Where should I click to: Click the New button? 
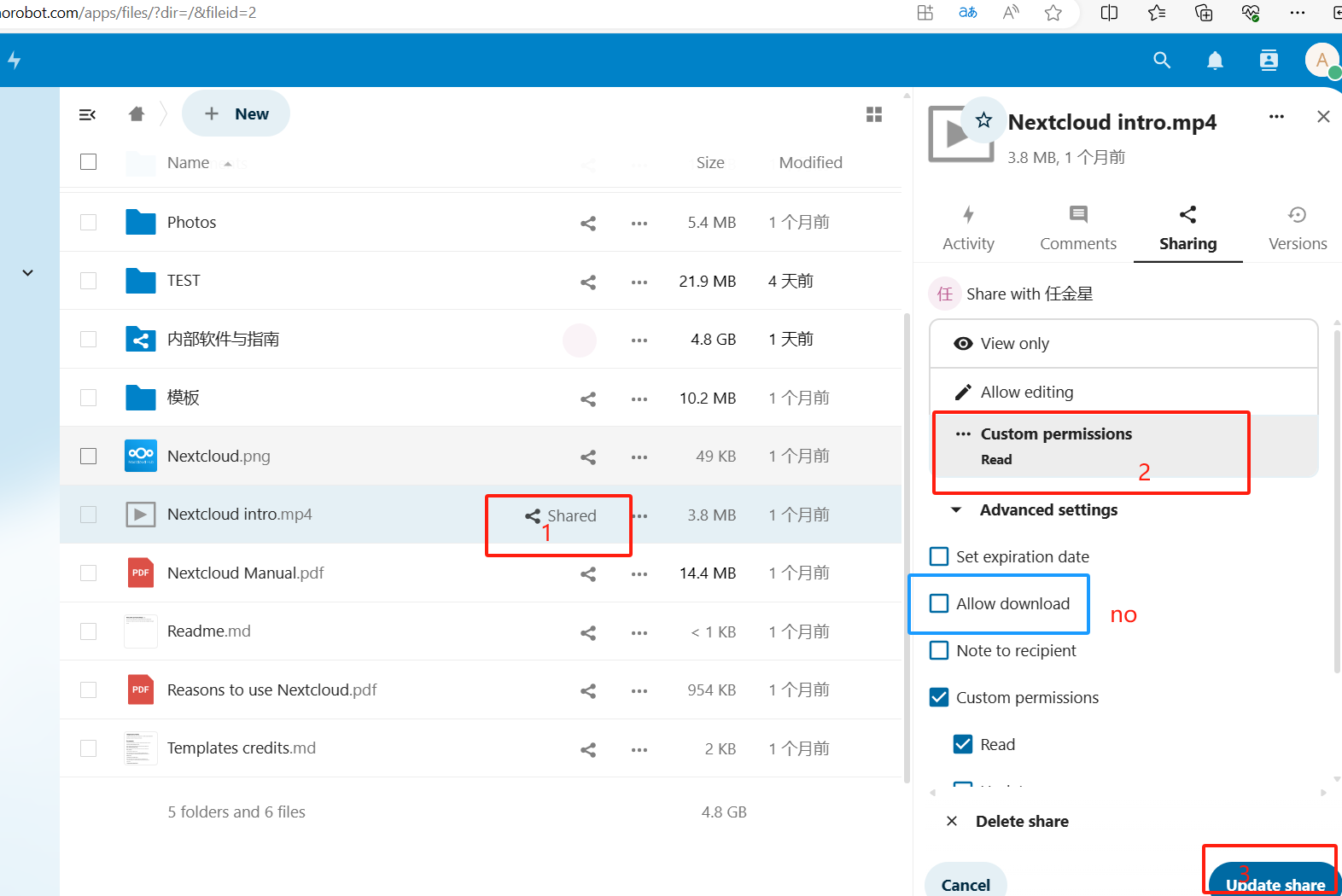[x=236, y=113]
